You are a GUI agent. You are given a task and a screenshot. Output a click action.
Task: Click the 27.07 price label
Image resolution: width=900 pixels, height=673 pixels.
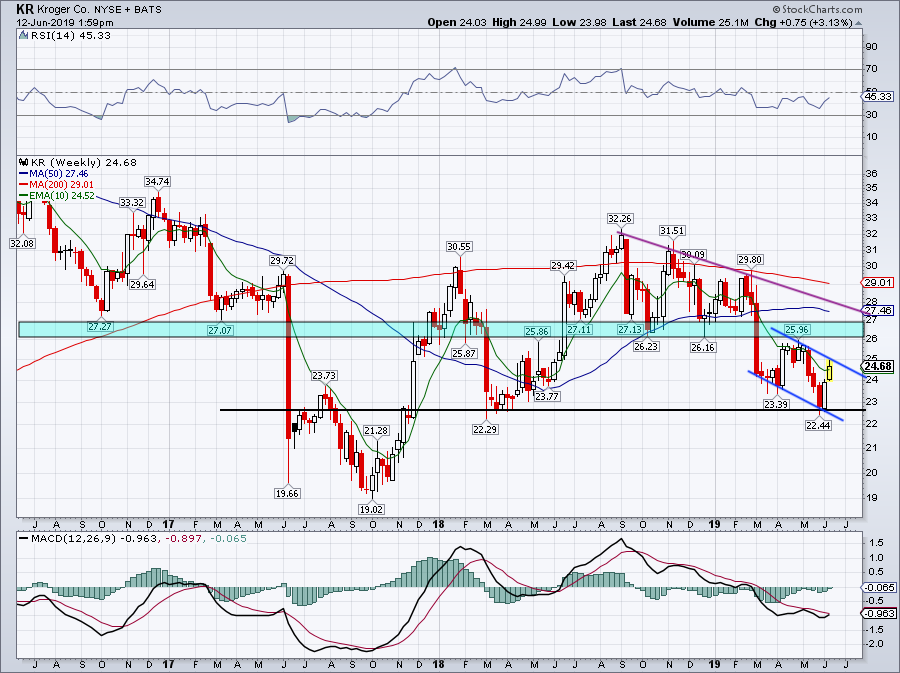pos(220,330)
